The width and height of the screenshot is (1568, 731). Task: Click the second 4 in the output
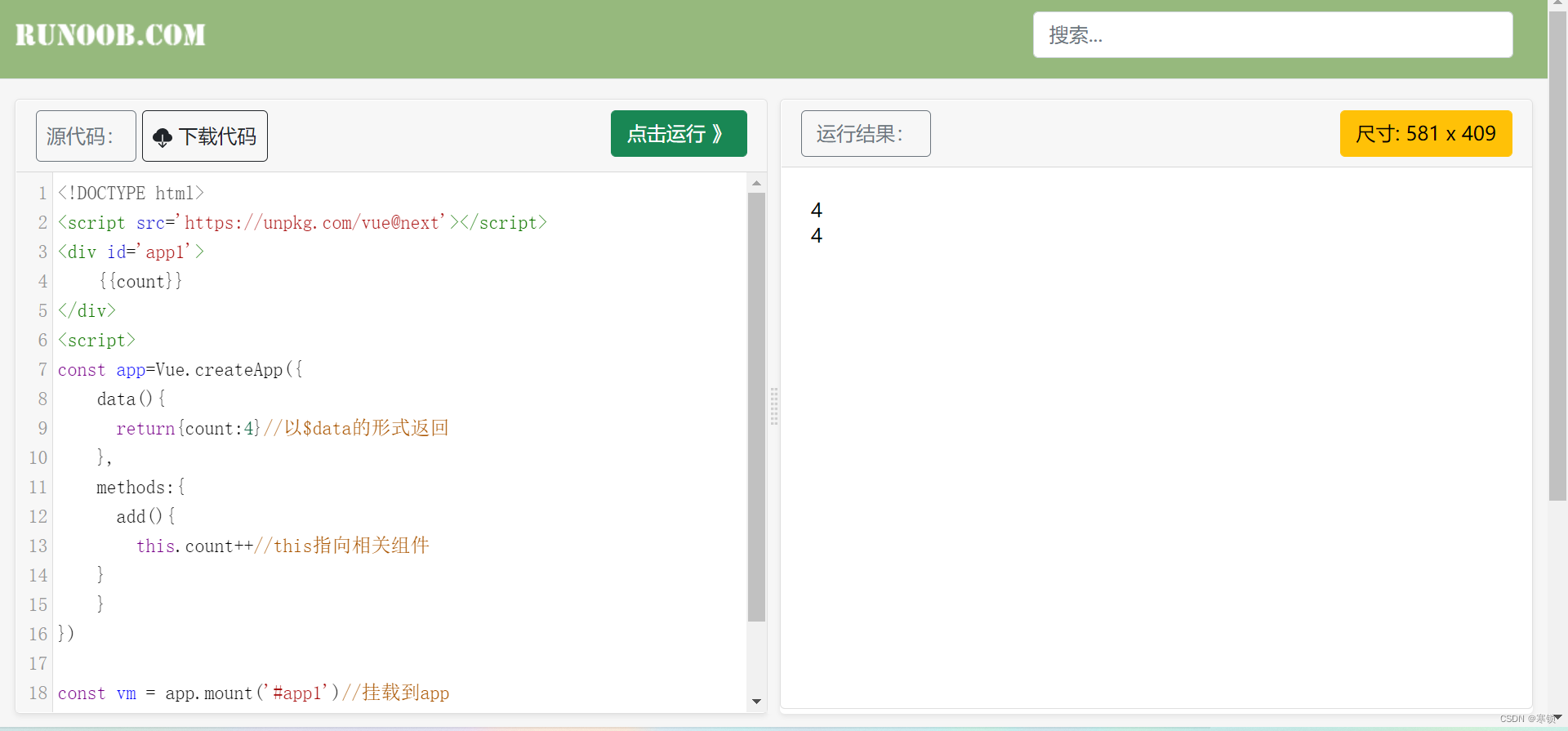coord(817,236)
